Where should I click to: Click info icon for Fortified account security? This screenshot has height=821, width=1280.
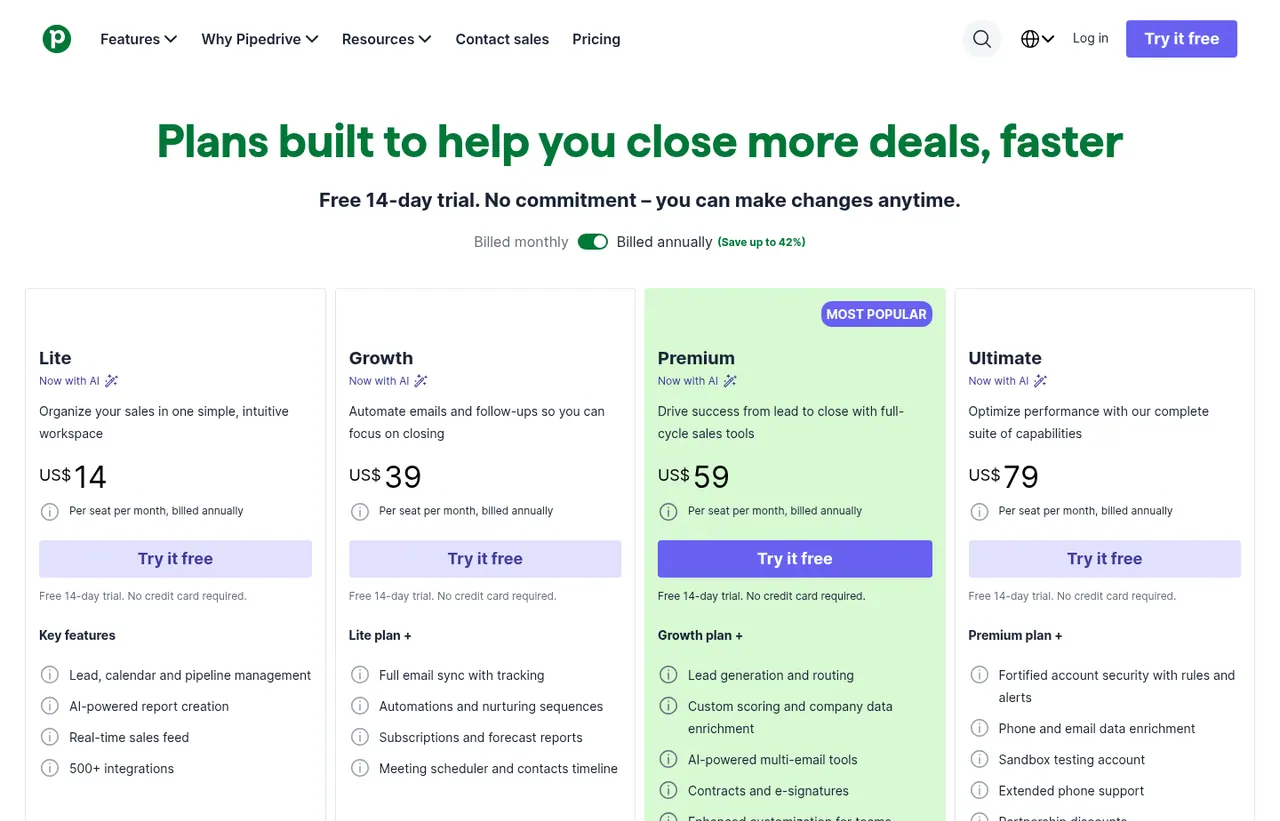click(979, 675)
